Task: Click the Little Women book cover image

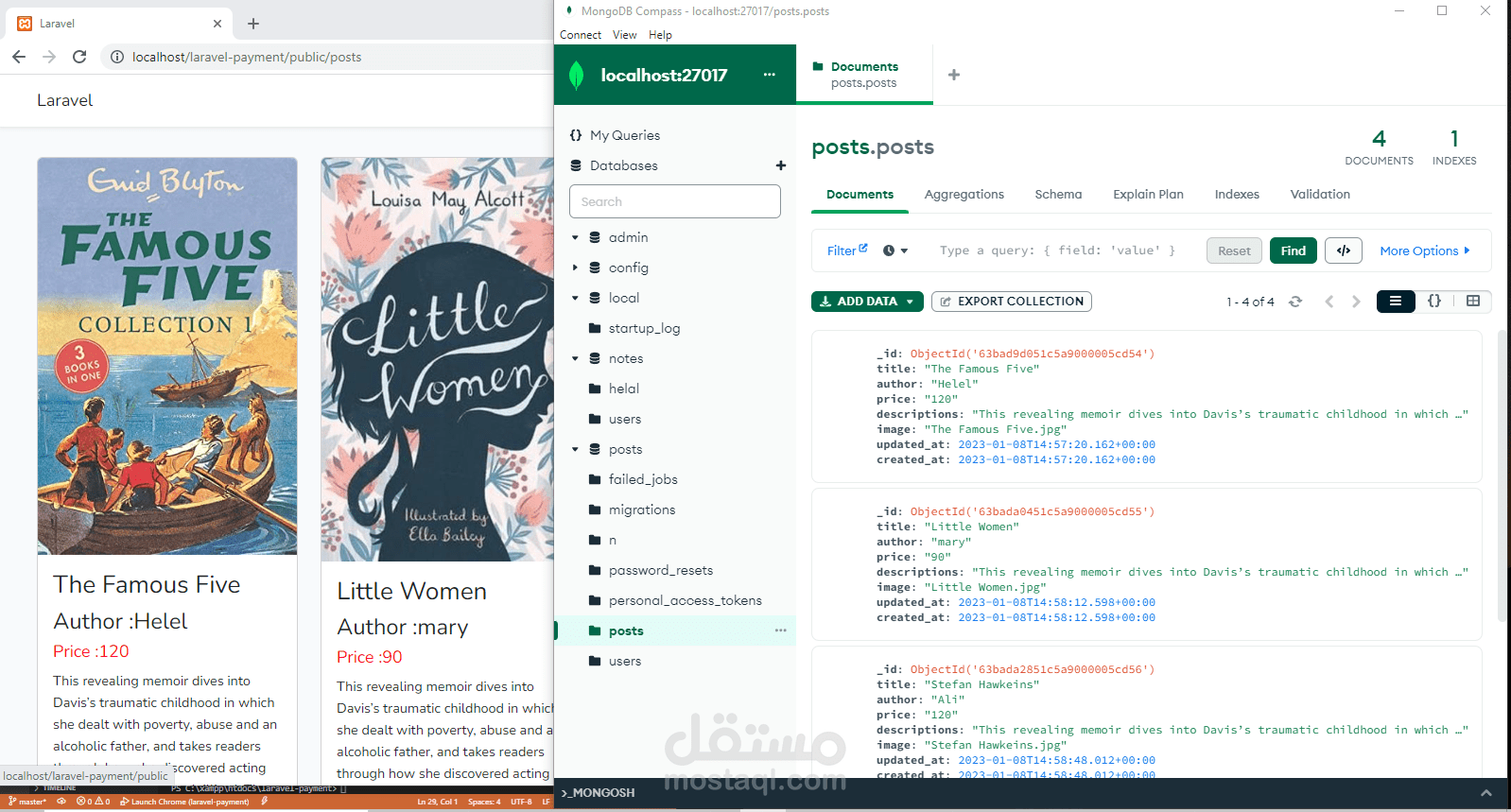Action: [437, 359]
